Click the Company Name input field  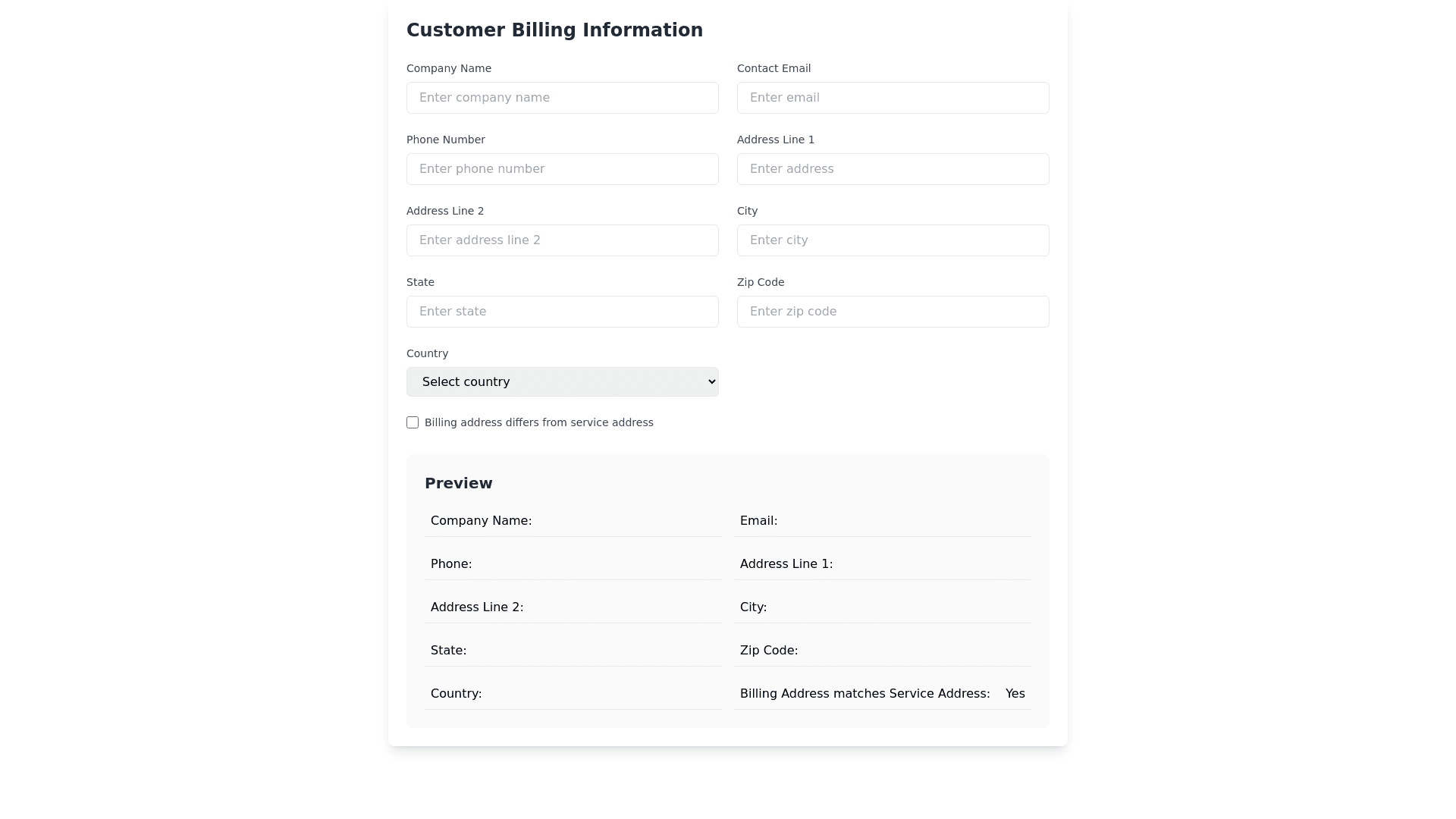point(562,98)
